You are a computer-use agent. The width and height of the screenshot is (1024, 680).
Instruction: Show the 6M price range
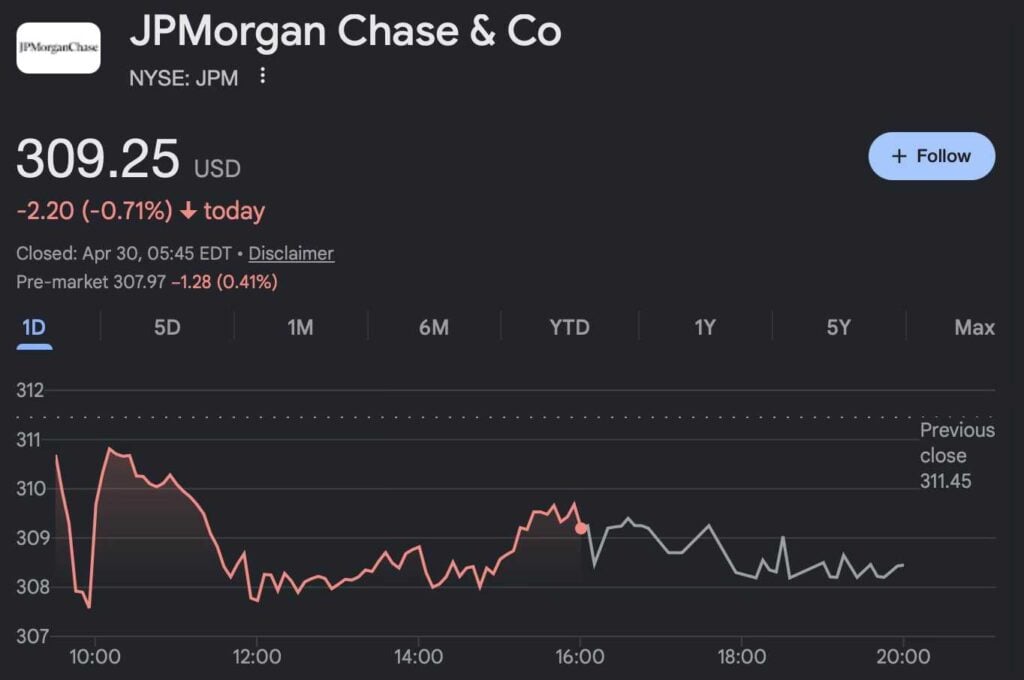click(434, 327)
